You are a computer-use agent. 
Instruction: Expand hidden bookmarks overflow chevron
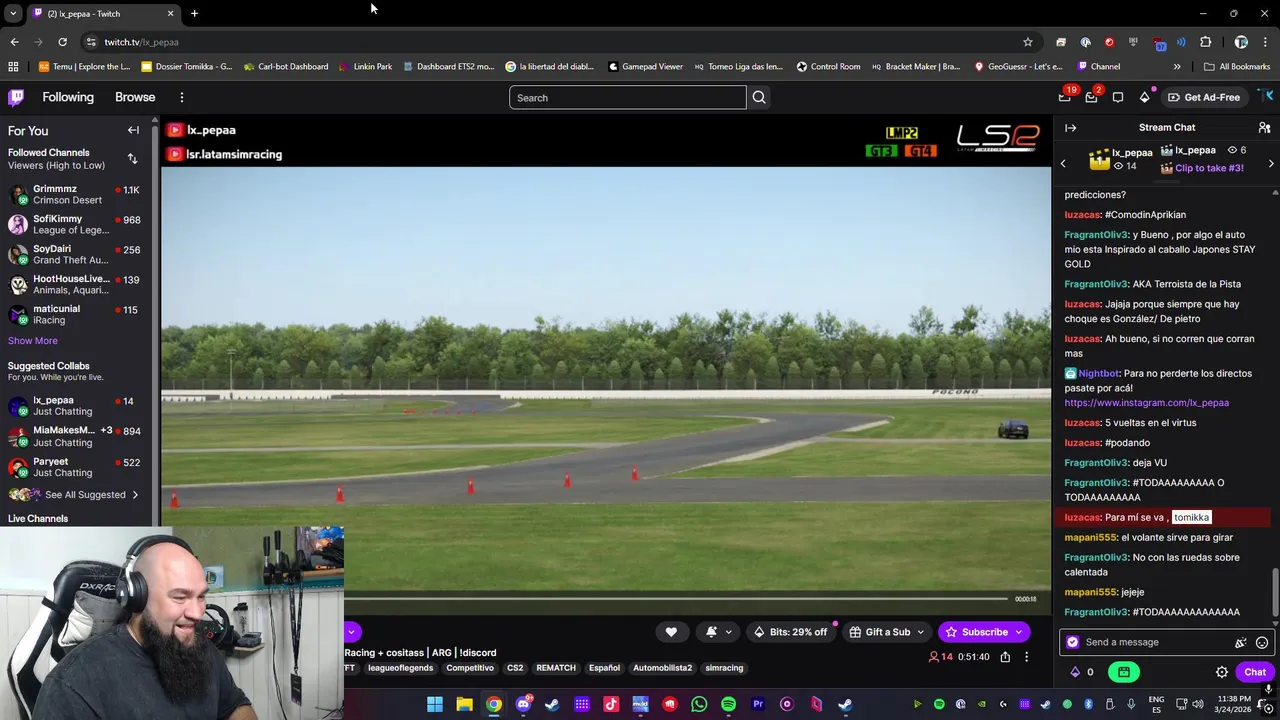pos(1177,67)
